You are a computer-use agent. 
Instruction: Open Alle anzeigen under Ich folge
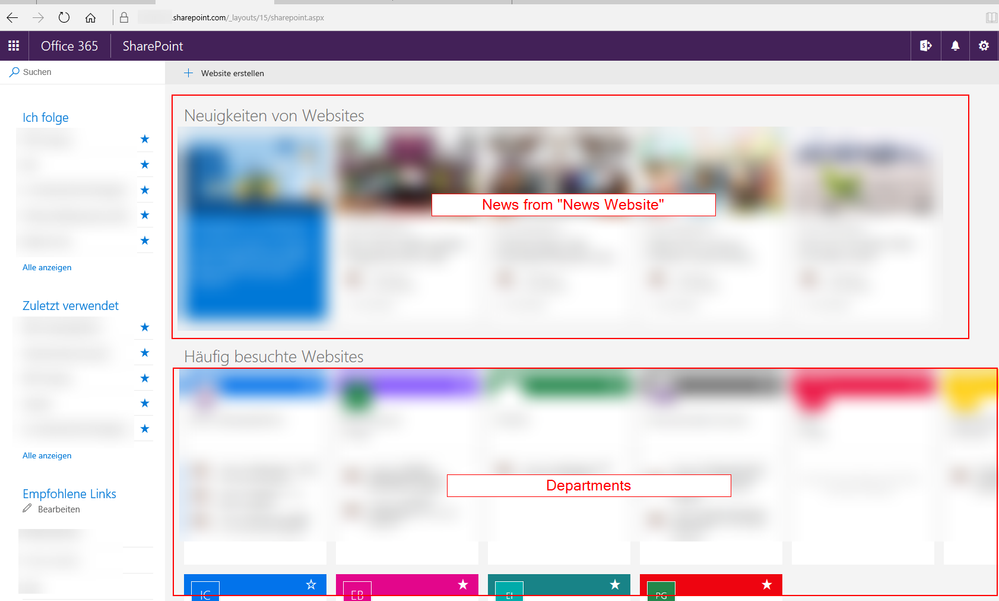point(45,267)
